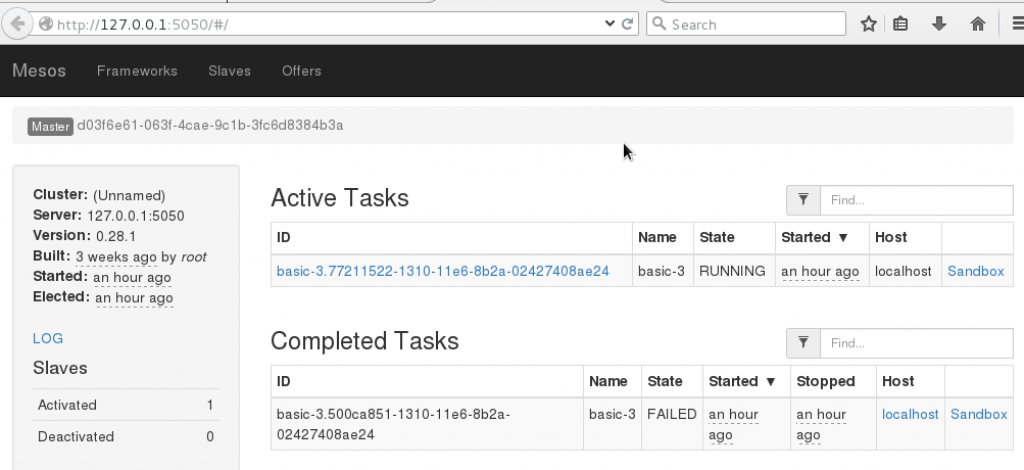
Task: Open the browser hamburger menu
Action: coord(1009,23)
